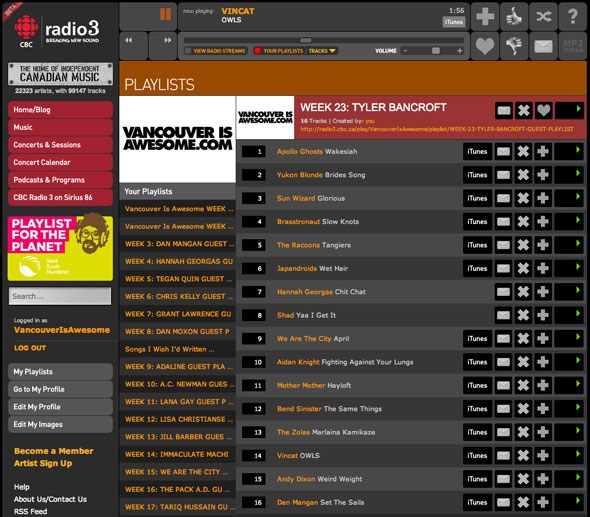Decrease volume with minus button
Image resolution: width=590 pixels, height=517 pixels.
click(x=405, y=51)
